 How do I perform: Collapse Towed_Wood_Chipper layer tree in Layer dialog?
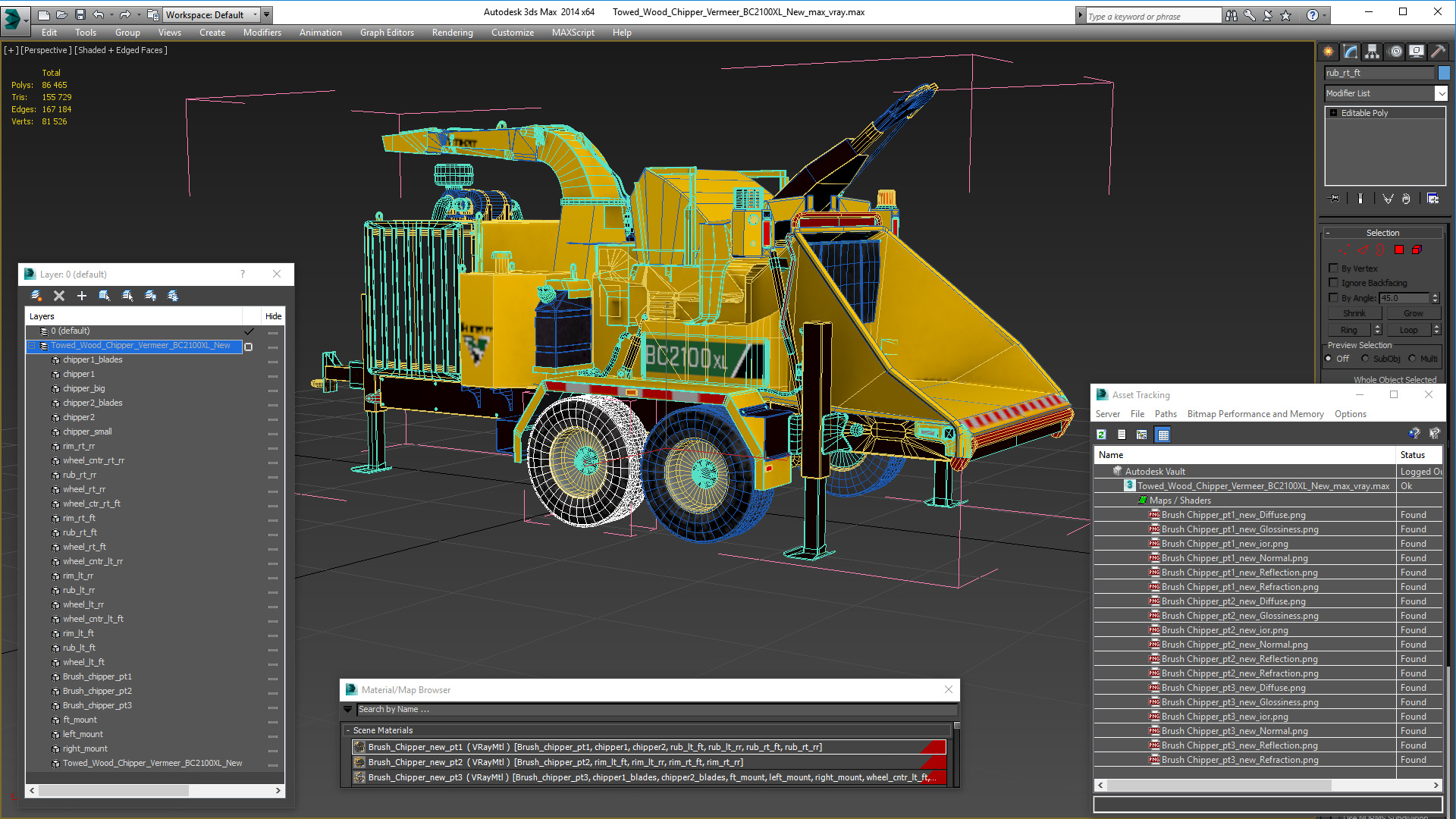pos(32,346)
